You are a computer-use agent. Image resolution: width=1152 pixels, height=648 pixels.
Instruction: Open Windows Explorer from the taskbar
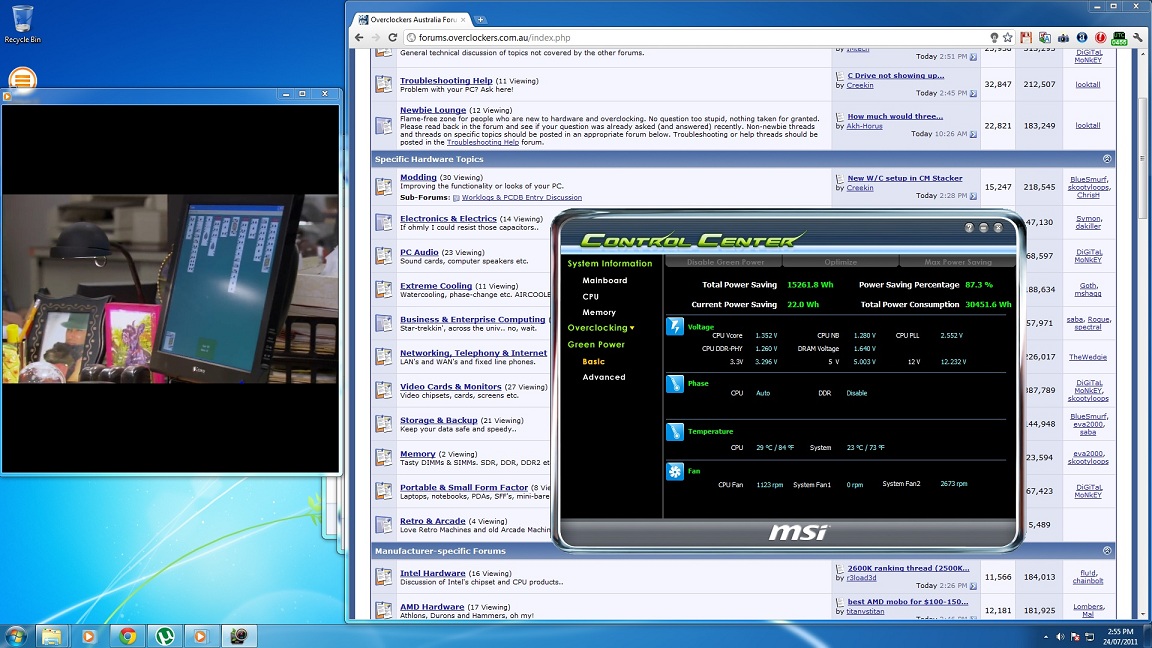tap(51, 636)
